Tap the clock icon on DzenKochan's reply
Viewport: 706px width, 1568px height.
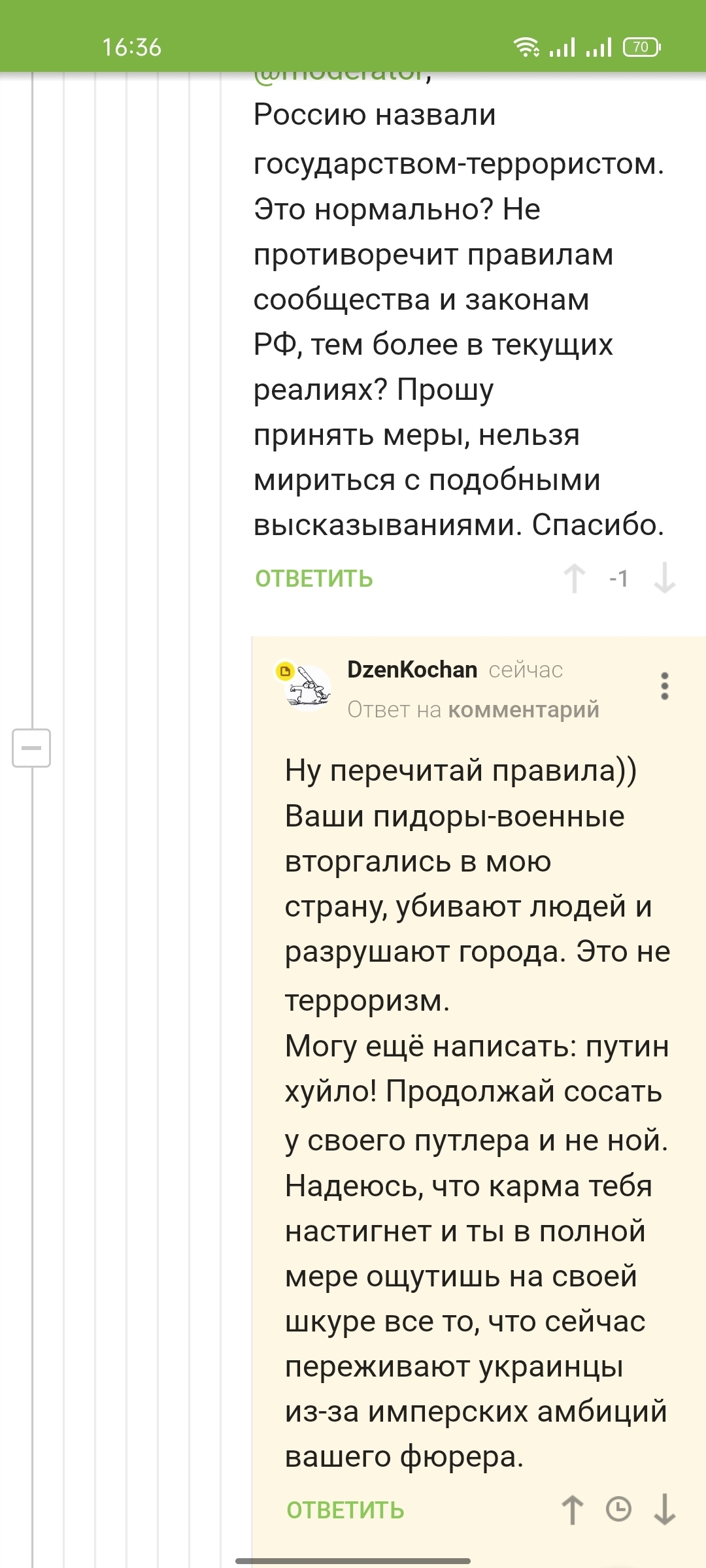pyautogui.click(x=618, y=1509)
